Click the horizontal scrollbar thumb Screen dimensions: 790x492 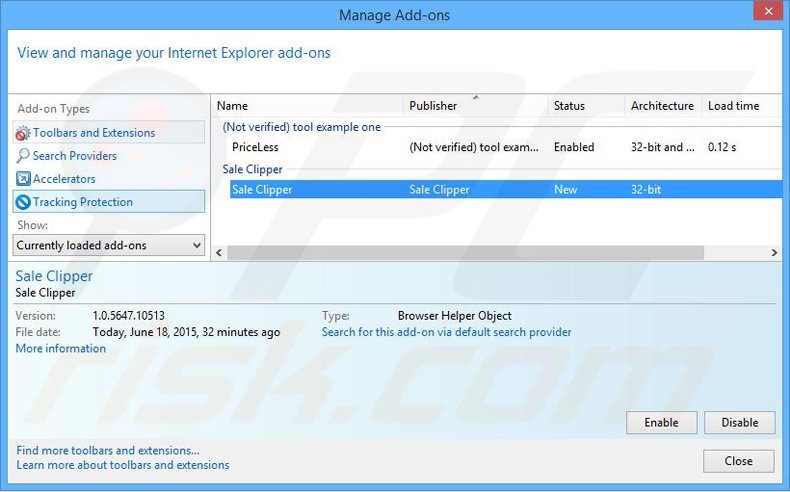point(465,253)
